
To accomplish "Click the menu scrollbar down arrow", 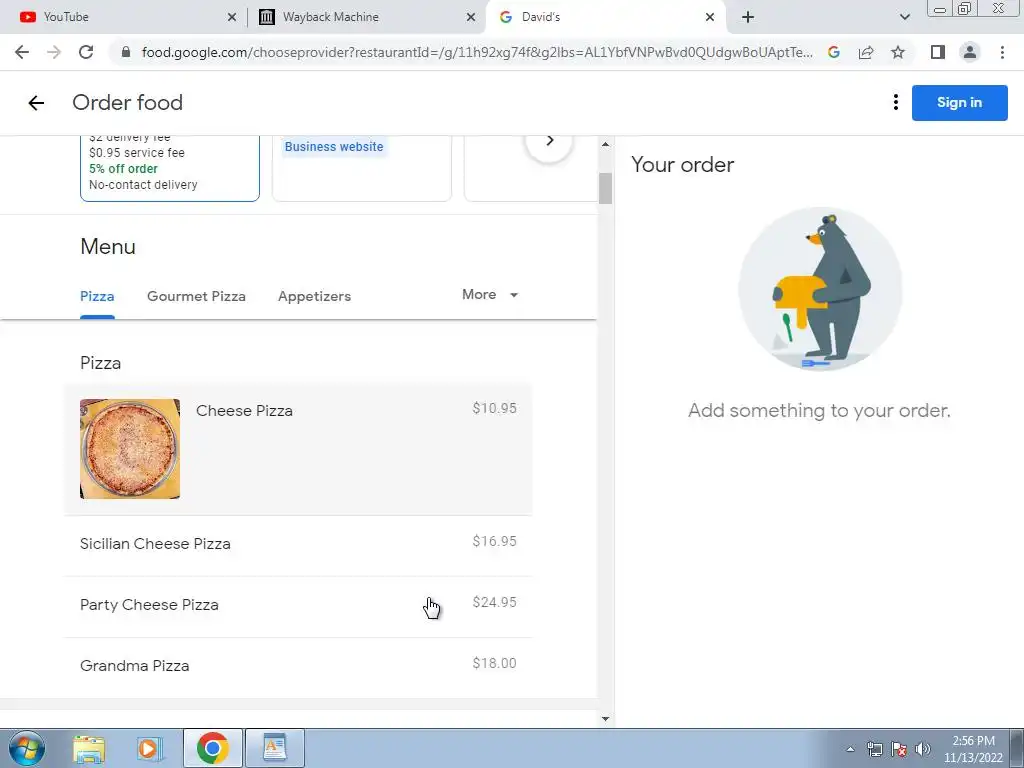I will [x=605, y=718].
